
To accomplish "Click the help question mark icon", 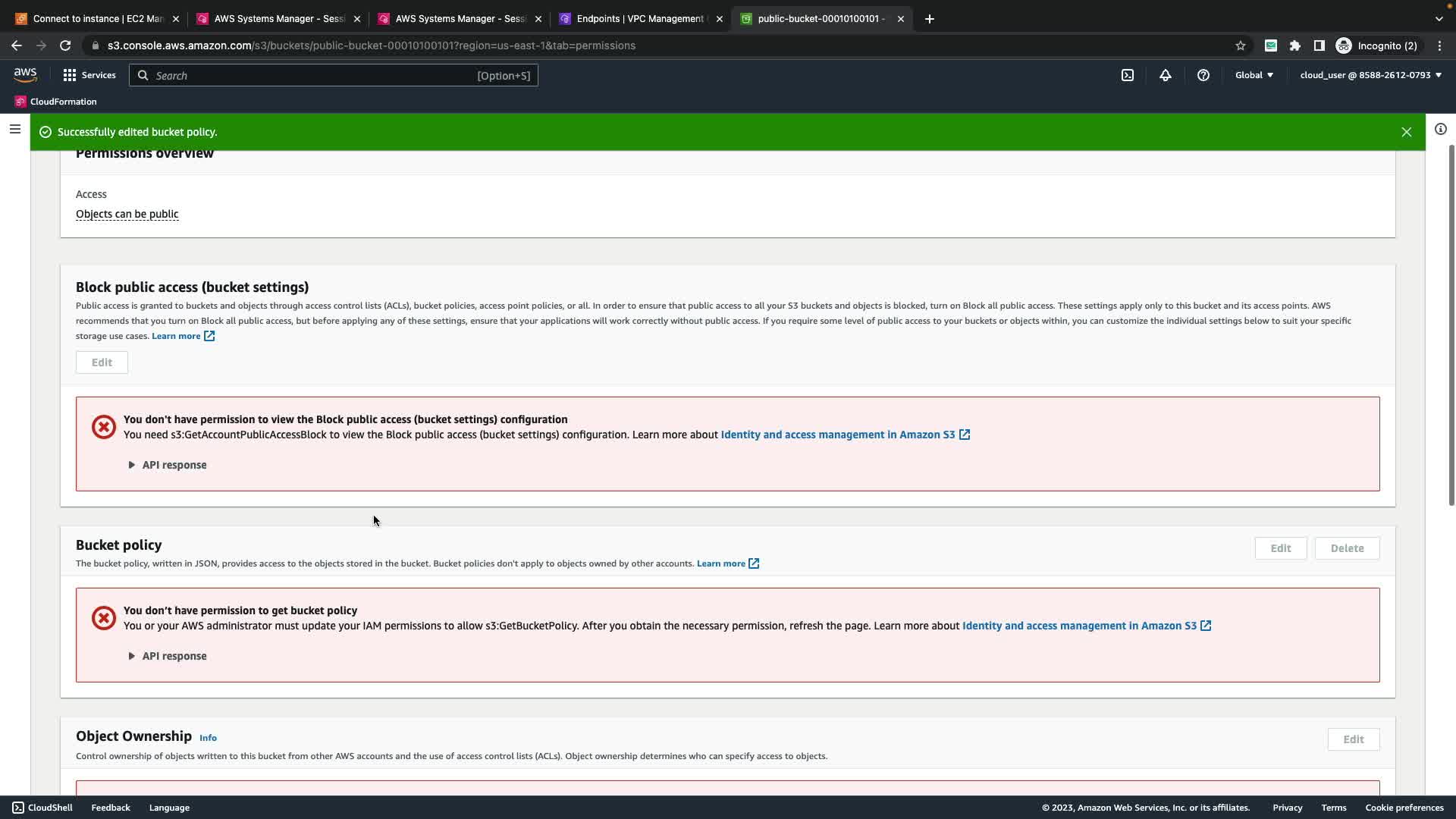I will (1203, 75).
